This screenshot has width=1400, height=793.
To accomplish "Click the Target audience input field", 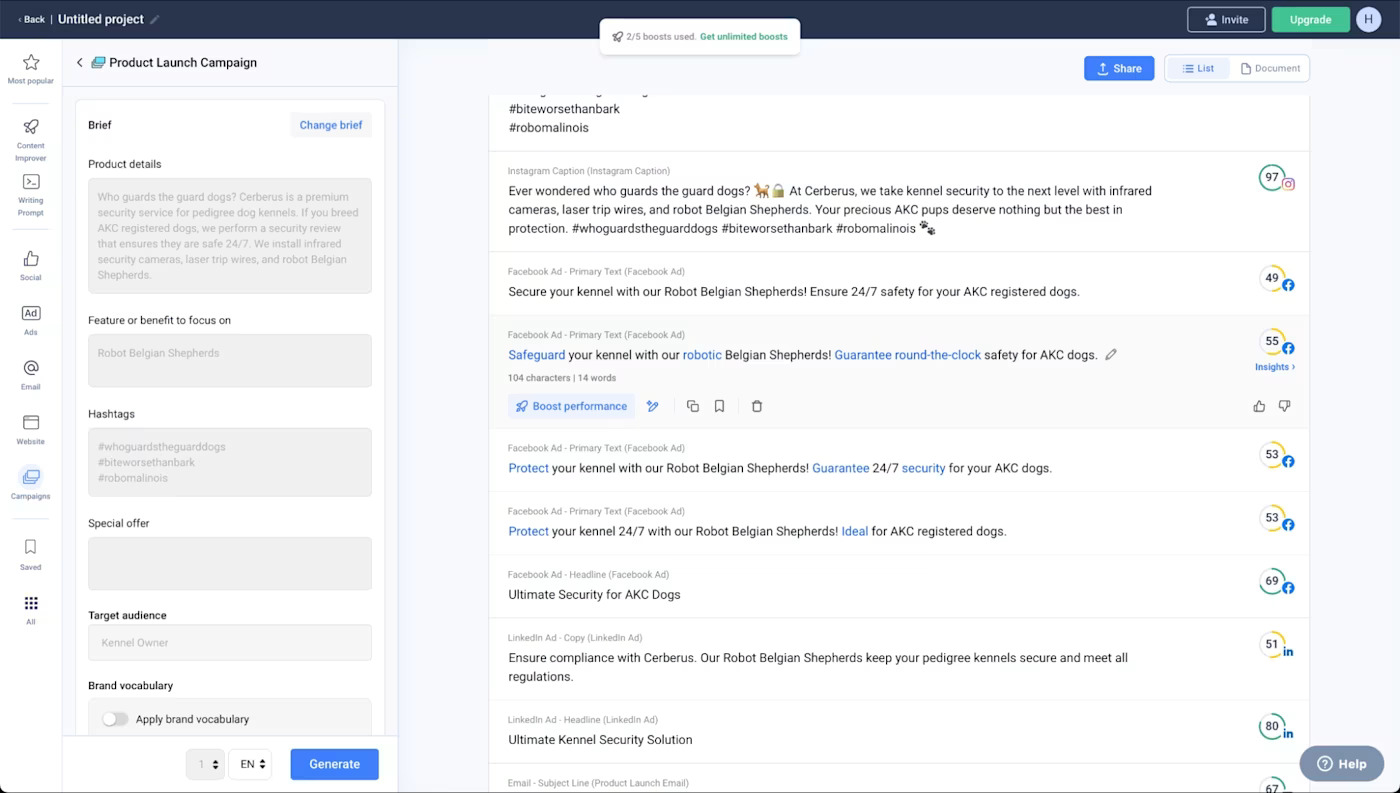I will pos(229,643).
